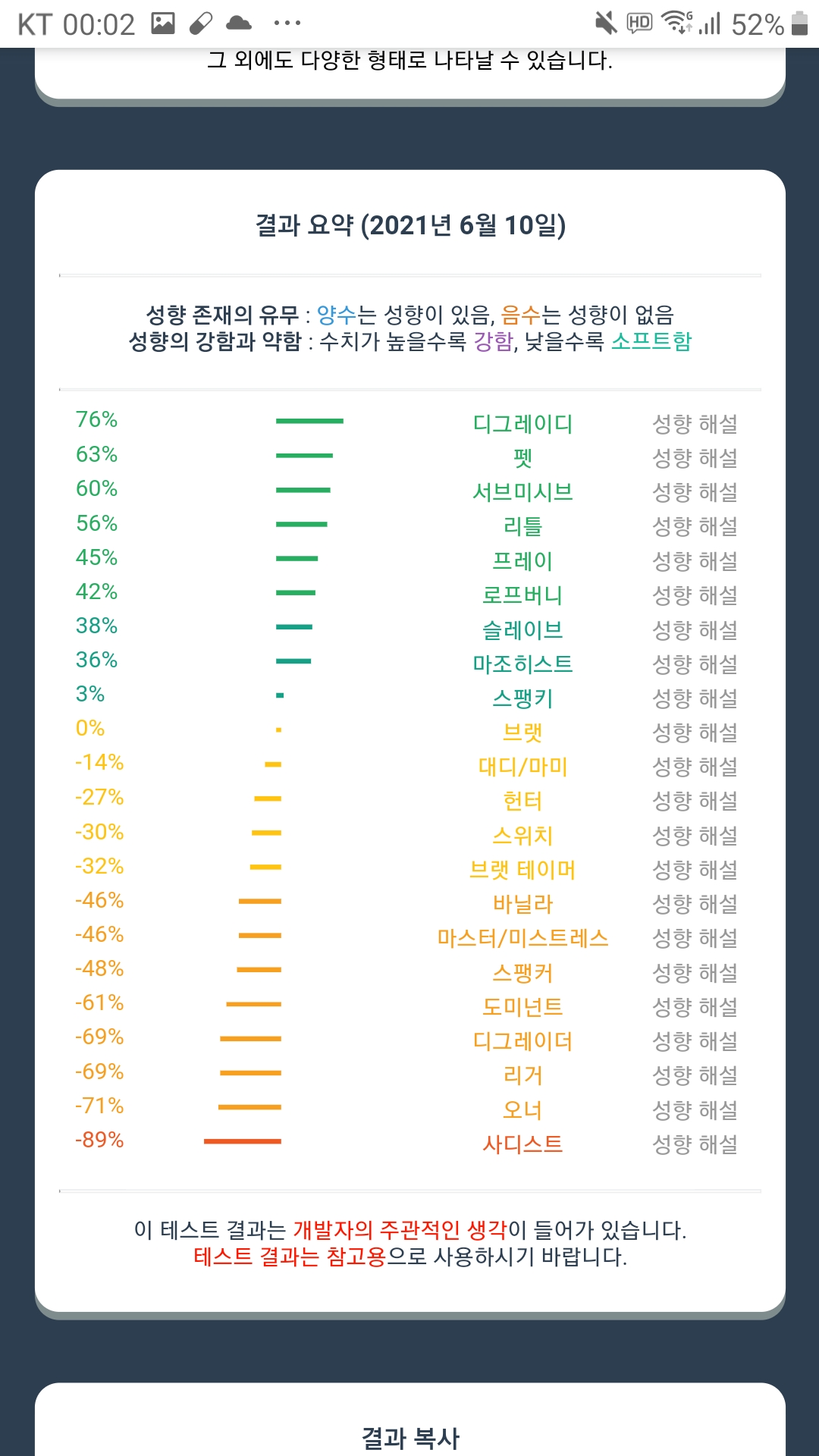
Task: Tap the HD call indicator icon
Action: click(x=639, y=24)
